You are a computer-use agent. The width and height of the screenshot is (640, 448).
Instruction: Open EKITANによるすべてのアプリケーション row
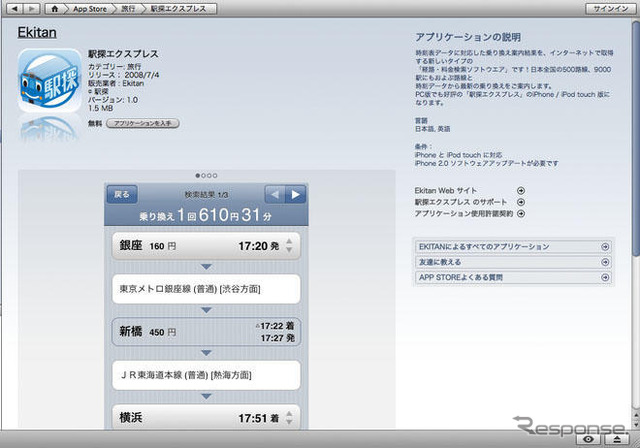point(513,247)
